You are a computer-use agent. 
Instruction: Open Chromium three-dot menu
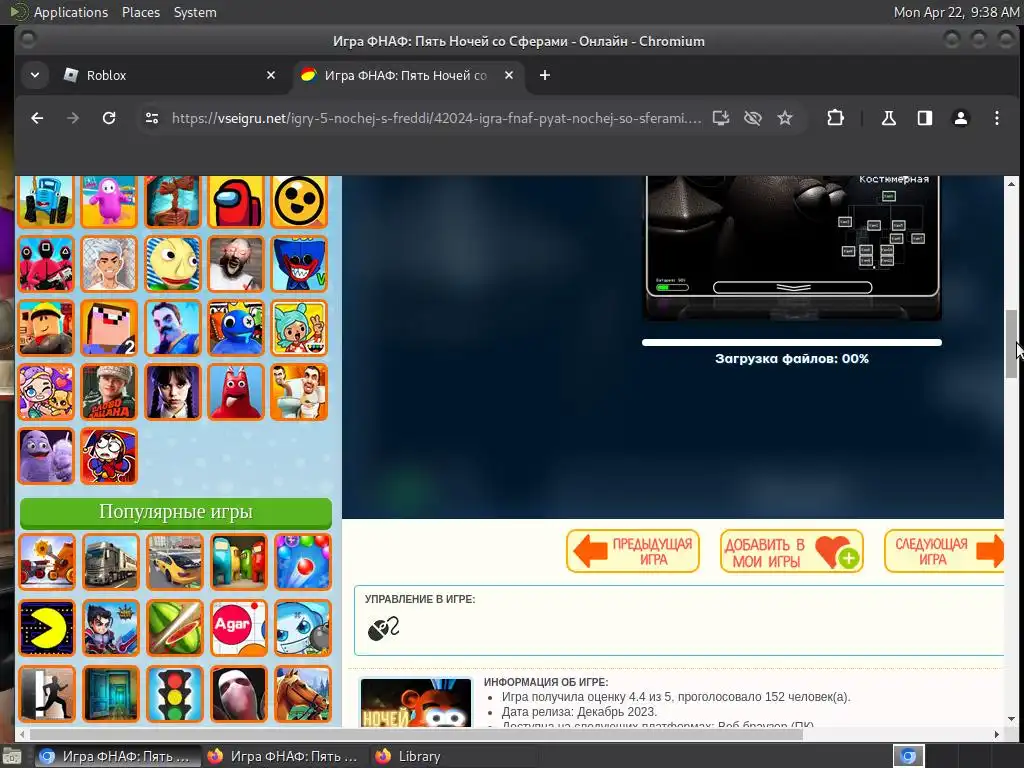click(997, 118)
